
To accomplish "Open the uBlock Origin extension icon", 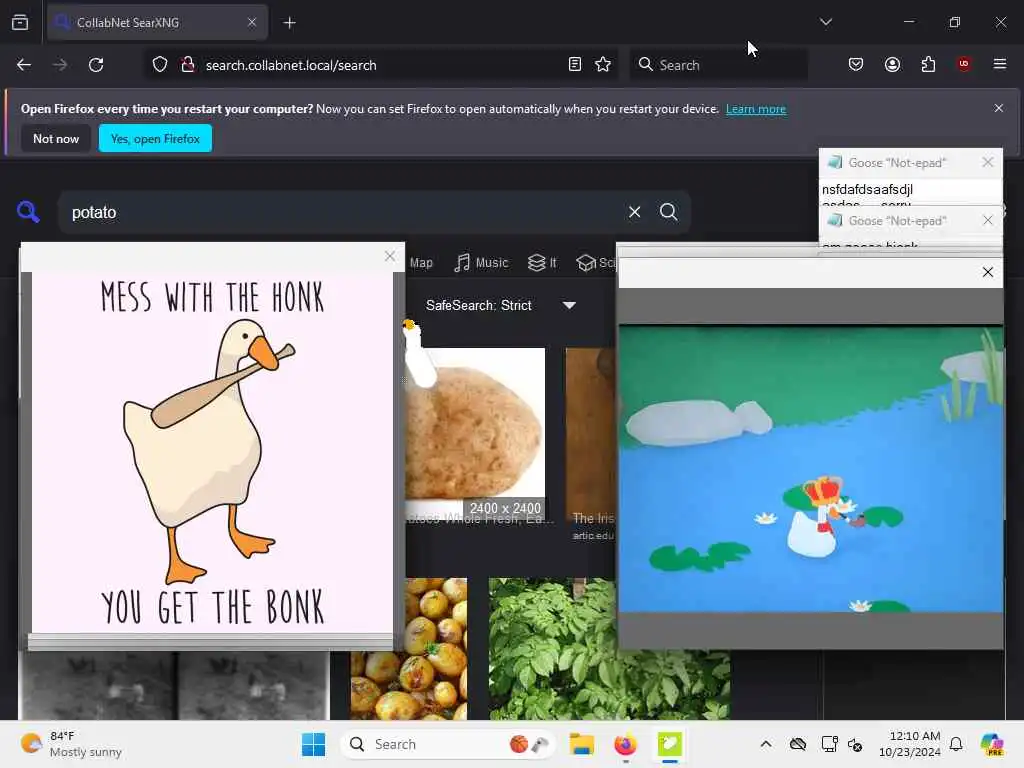I will 964,64.
